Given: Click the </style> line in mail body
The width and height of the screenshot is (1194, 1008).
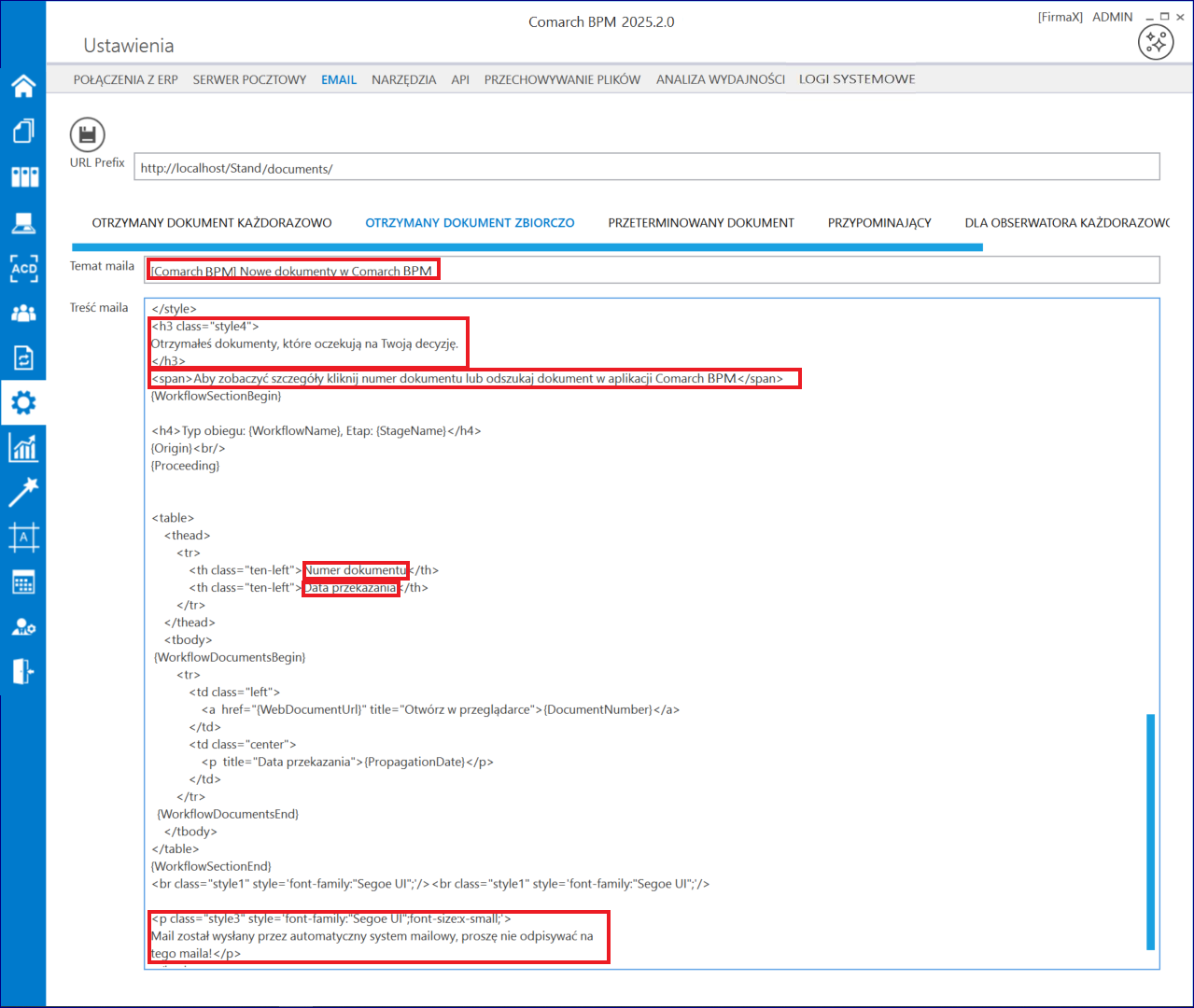Looking at the screenshot, I should tap(174, 309).
